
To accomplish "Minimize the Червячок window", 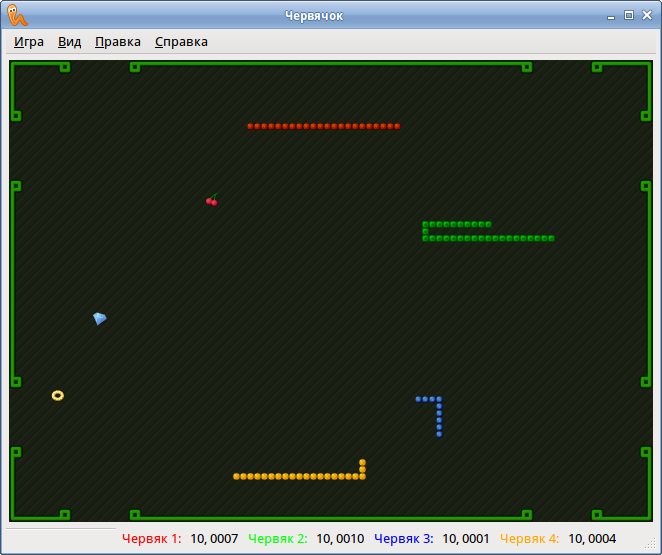I will pyautogui.click(x=612, y=15).
